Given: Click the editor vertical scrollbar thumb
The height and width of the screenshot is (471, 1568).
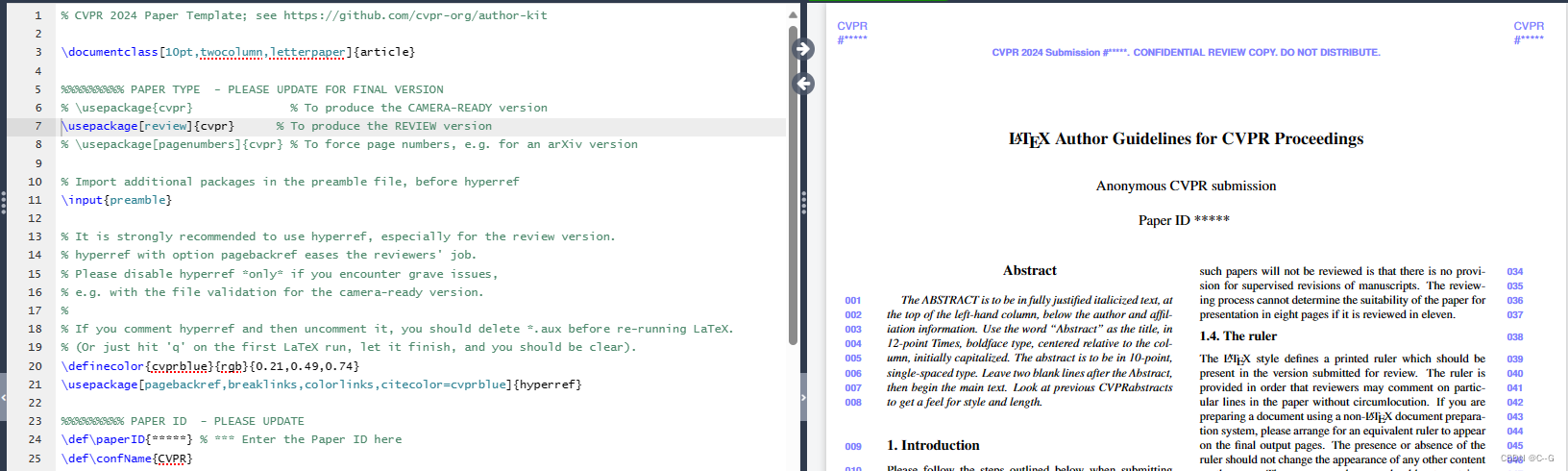Looking at the screenshot, I should click(793, 185).
